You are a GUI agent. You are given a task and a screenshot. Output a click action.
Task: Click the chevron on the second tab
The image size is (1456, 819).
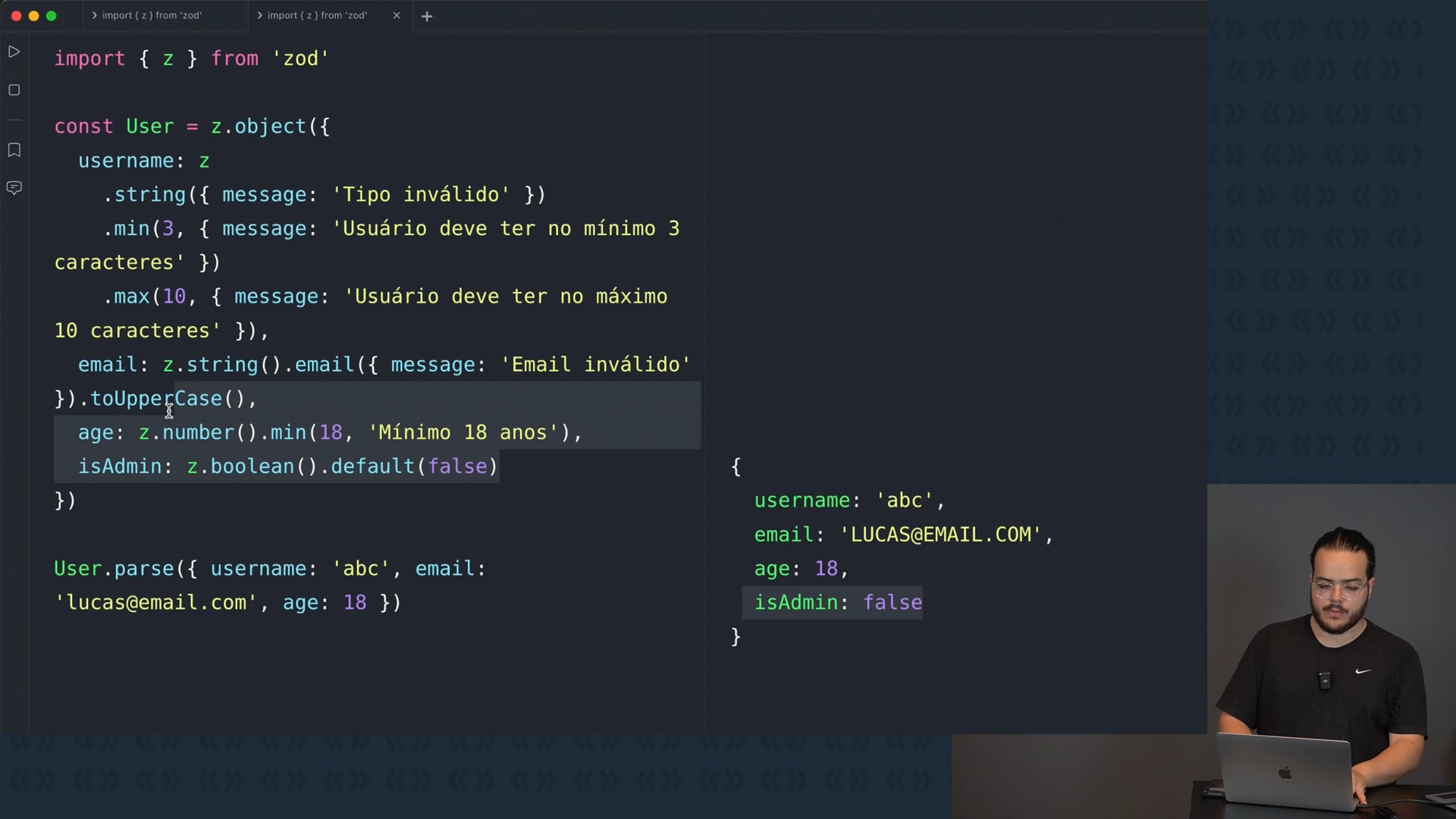point(259,15)
